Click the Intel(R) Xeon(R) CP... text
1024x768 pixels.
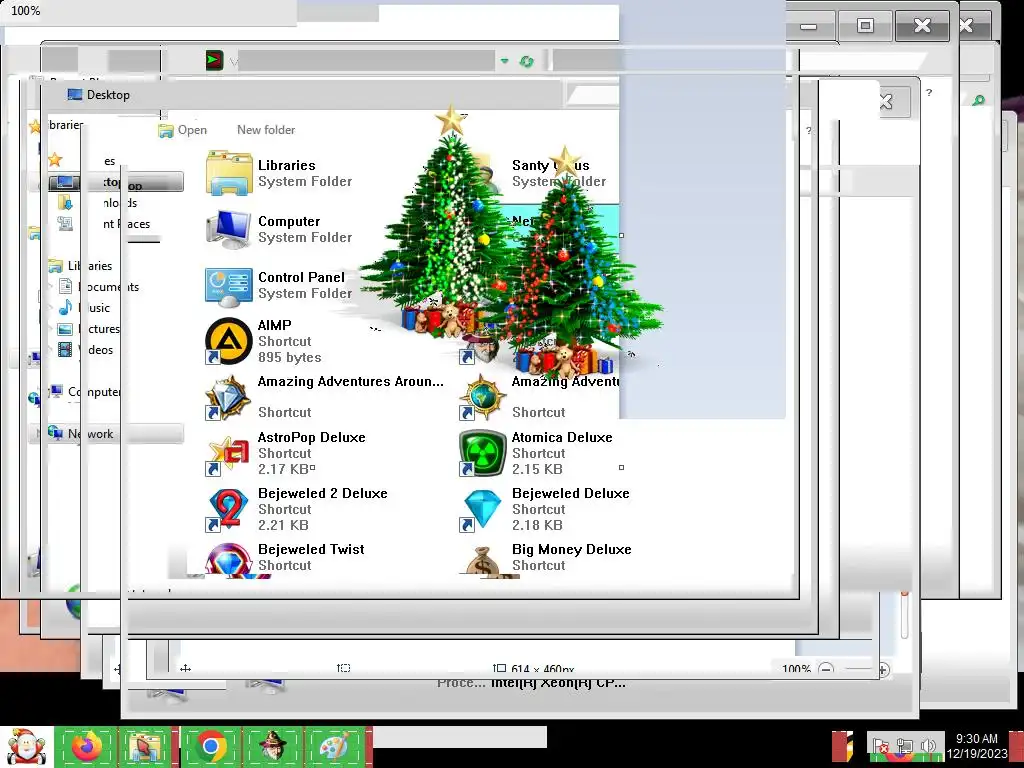(558, 683)
